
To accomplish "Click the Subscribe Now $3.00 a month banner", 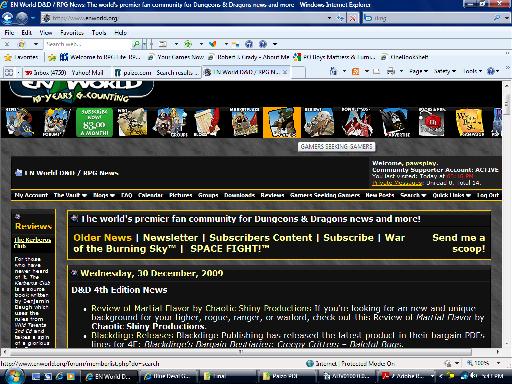I will coord(95,122).
